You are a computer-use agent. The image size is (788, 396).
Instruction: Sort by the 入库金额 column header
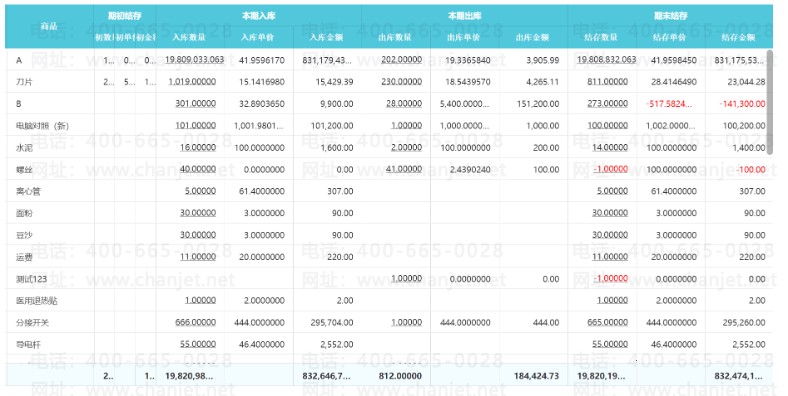(327, 37)
